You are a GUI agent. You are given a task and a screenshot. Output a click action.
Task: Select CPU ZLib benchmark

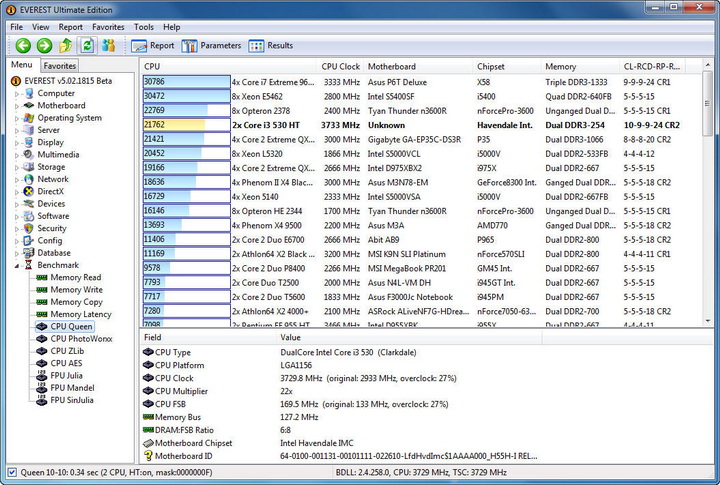coord(67,351)
